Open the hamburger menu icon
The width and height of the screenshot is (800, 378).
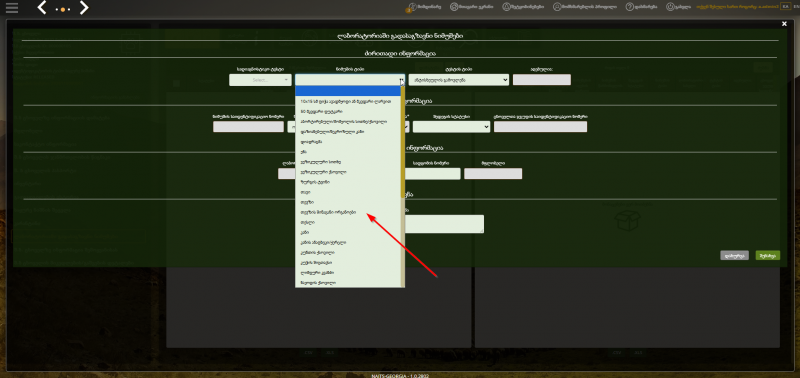tap(11, 8)
